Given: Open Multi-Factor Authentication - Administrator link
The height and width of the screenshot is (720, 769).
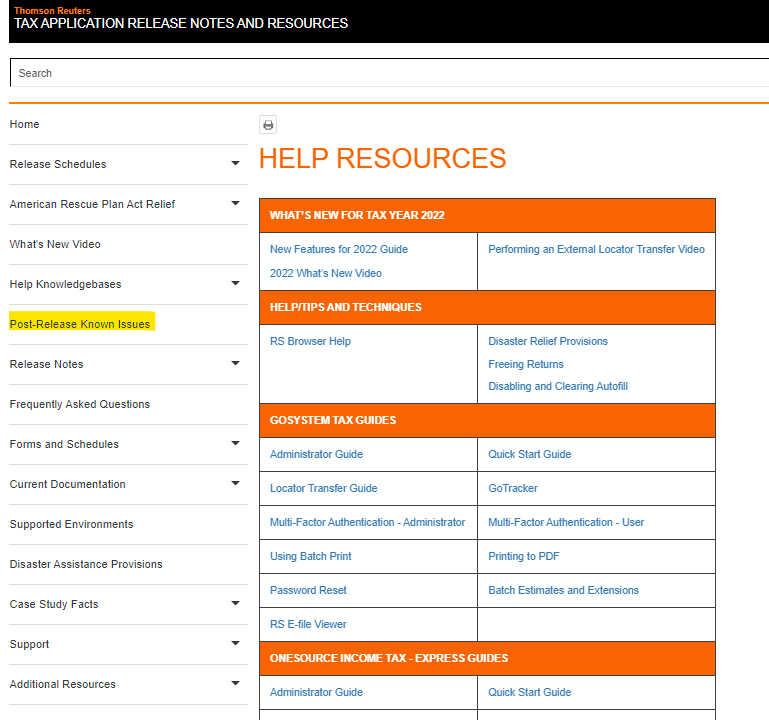Looking at the screenshot, I should tap(367, 522).
